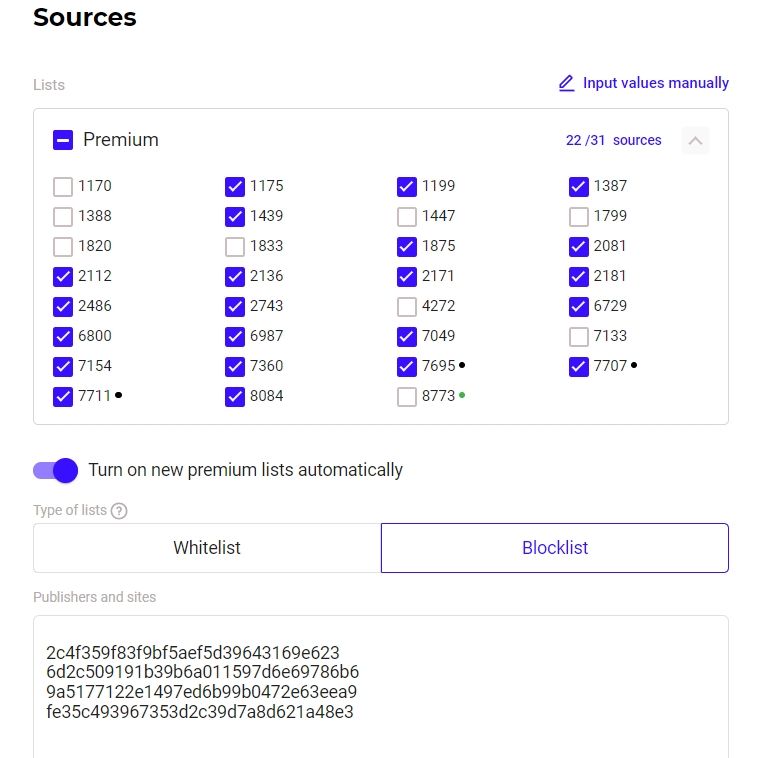771x758 pixels.
Task: Collapse the Premium list with chevron
Action: tap(696, 141)
